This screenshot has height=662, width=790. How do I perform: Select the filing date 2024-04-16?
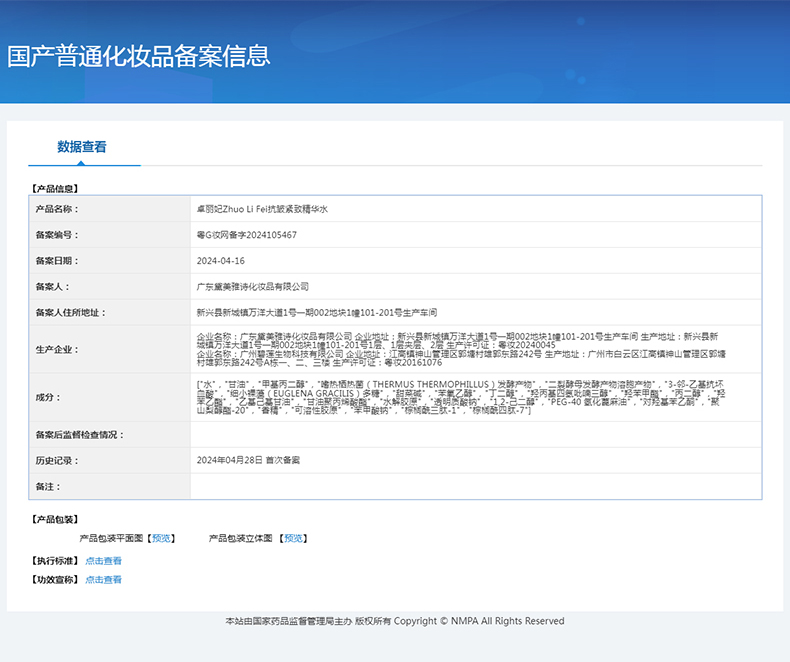coord(221,260)
